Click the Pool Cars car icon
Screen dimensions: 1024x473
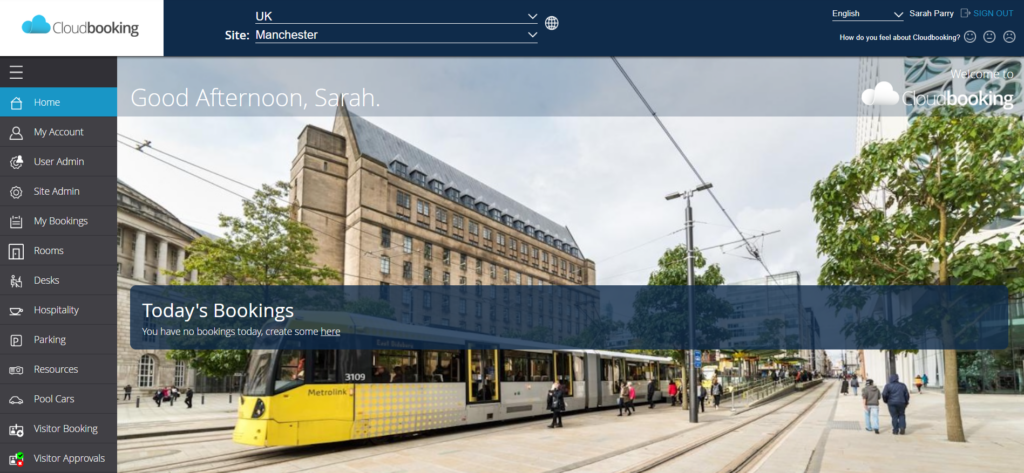(16, 399)
